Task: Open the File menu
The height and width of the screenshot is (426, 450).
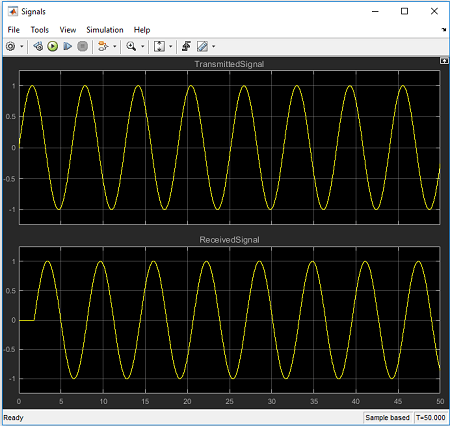Action: (x=14, y=30)
